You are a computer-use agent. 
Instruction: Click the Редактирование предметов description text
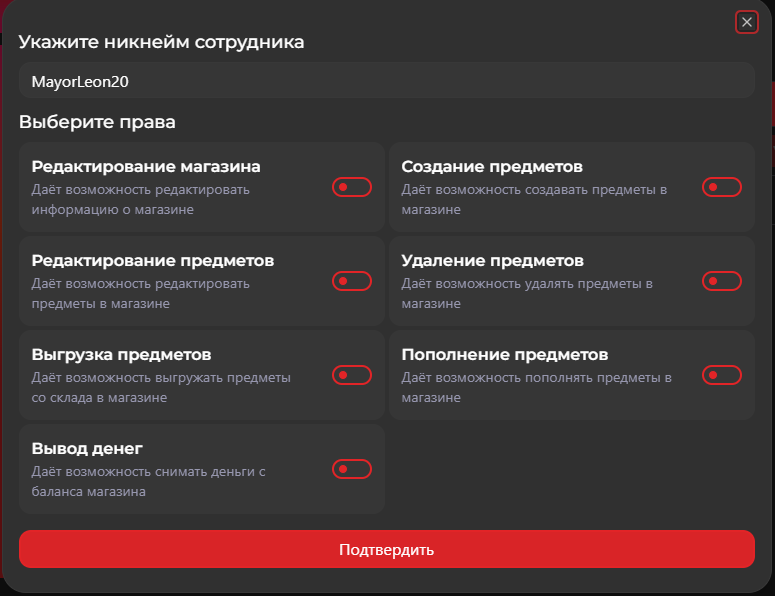pyautogui.click(x=140, y=293)
